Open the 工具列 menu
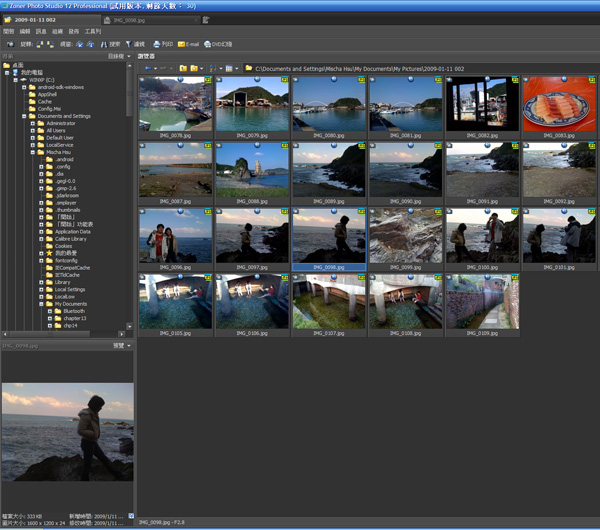600x530 pixels. click(x=93, y=31)
